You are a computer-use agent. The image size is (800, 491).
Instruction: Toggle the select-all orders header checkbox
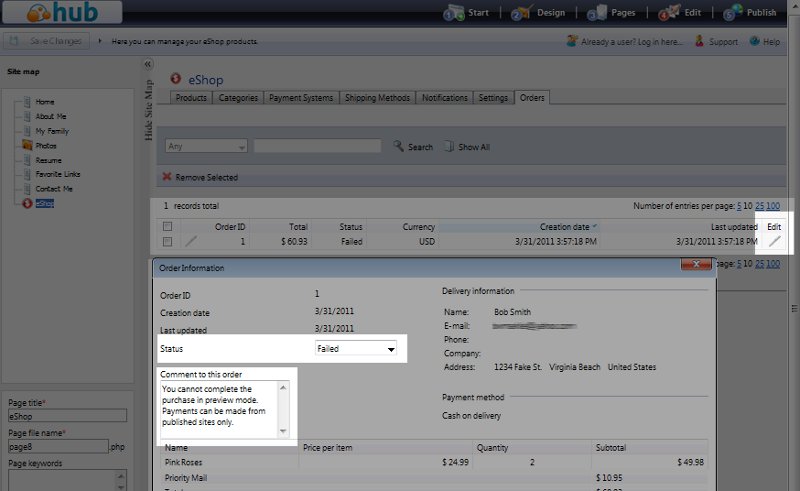click(x=167, y=227)
